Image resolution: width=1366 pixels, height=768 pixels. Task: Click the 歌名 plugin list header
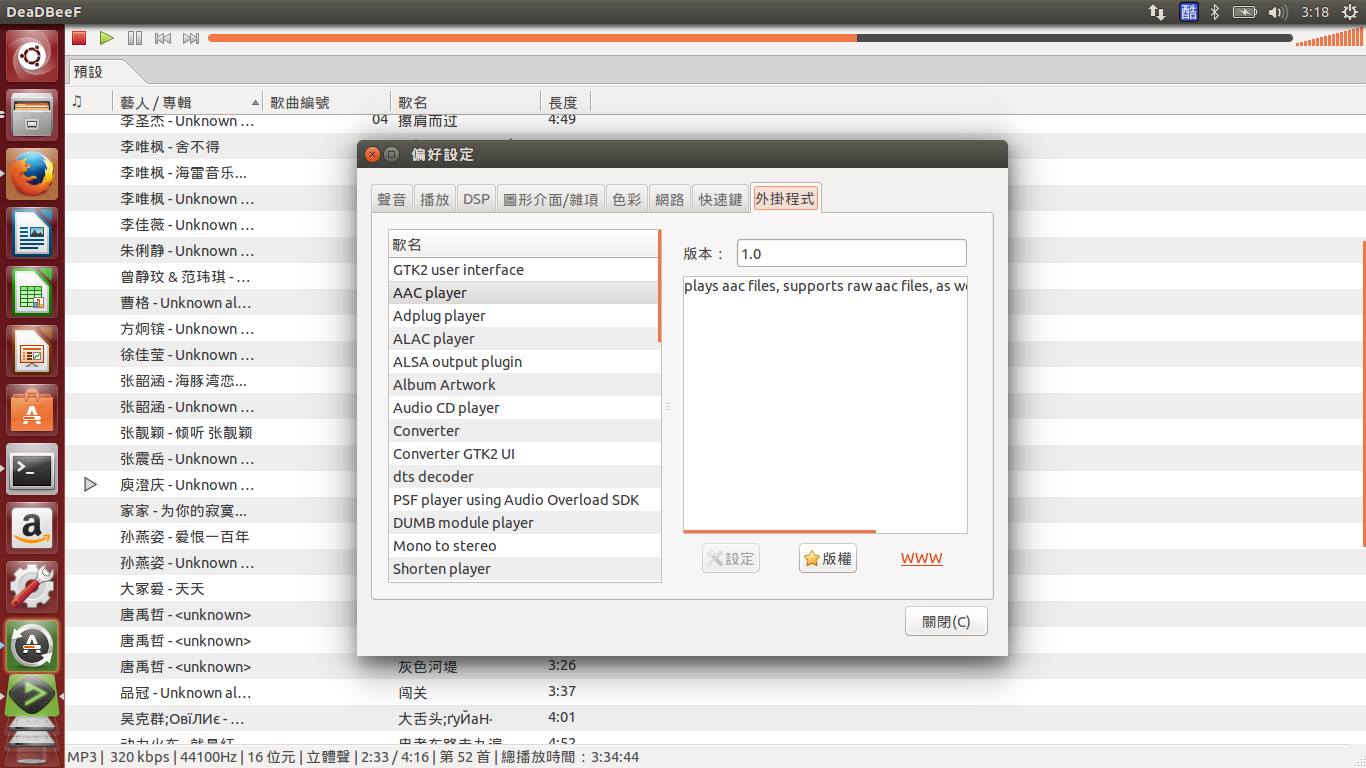click(524, 245)
